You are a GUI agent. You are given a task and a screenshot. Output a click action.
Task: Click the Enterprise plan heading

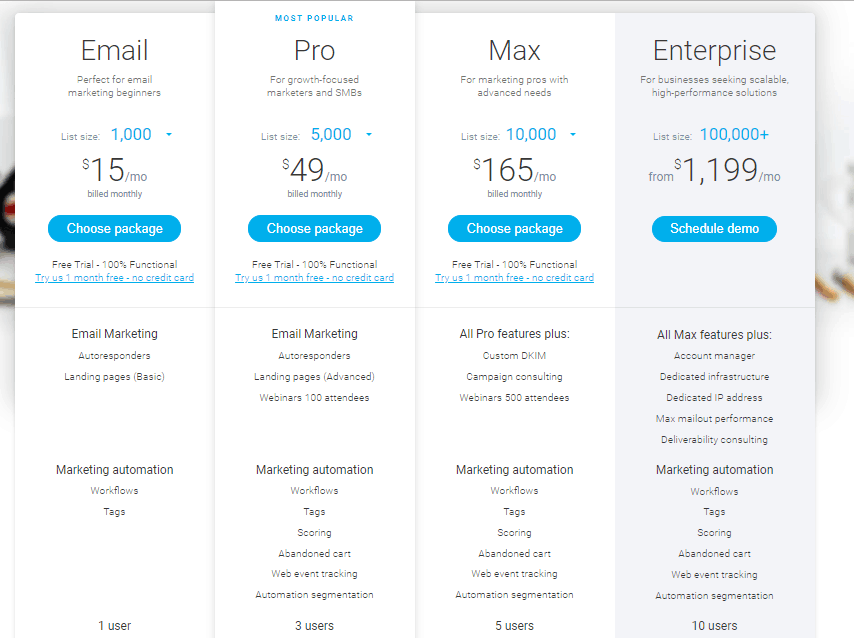click(714, 50)
